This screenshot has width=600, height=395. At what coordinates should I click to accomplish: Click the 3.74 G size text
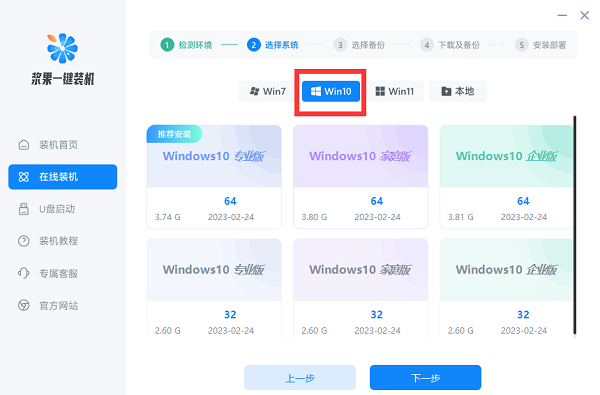tap(168, 217)
